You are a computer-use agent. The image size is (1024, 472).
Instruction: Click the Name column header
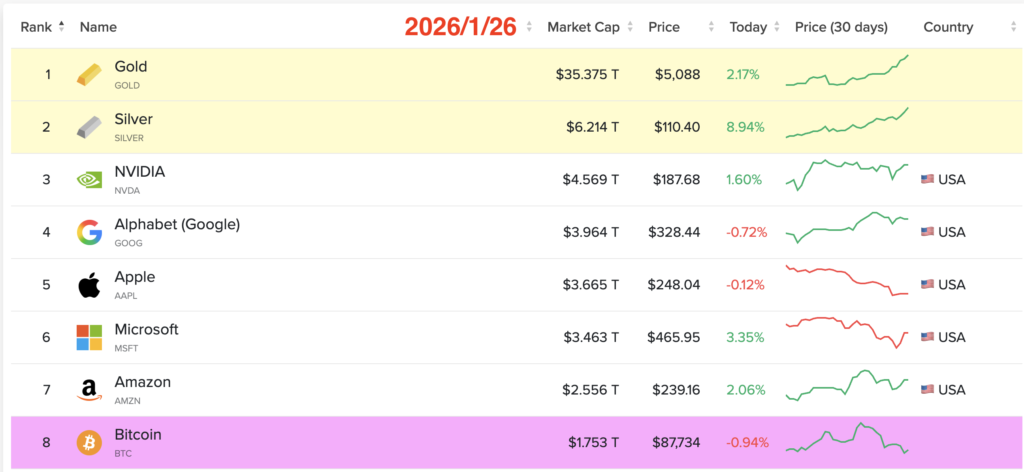click(98, 27)
